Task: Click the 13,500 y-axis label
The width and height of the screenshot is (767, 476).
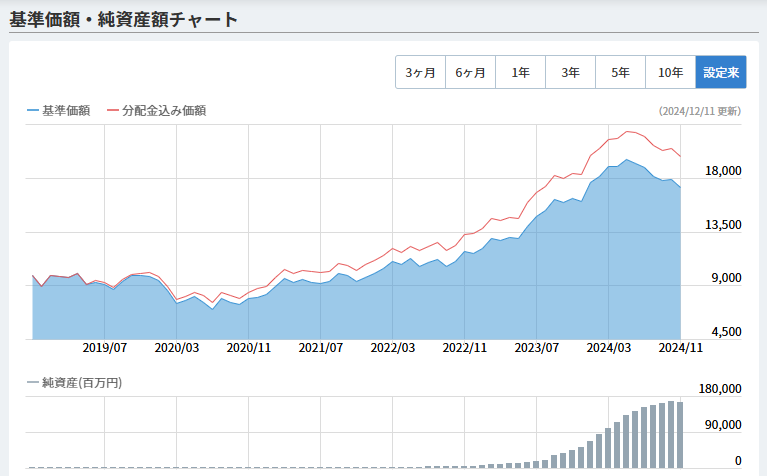Action: pyautogui.click(x=723, y=225)
